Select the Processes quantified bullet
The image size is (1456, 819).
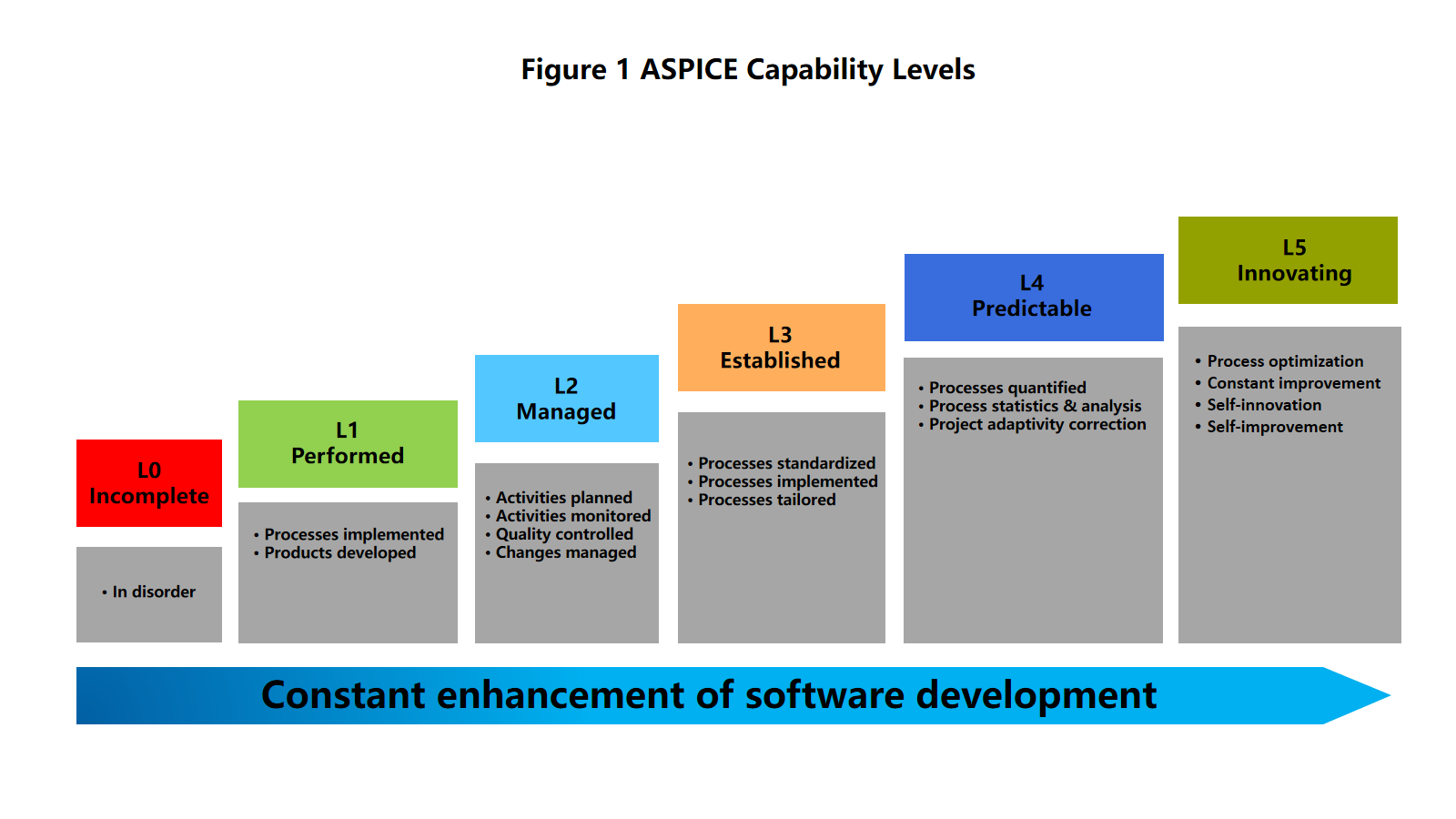(x=1007, y=388)
